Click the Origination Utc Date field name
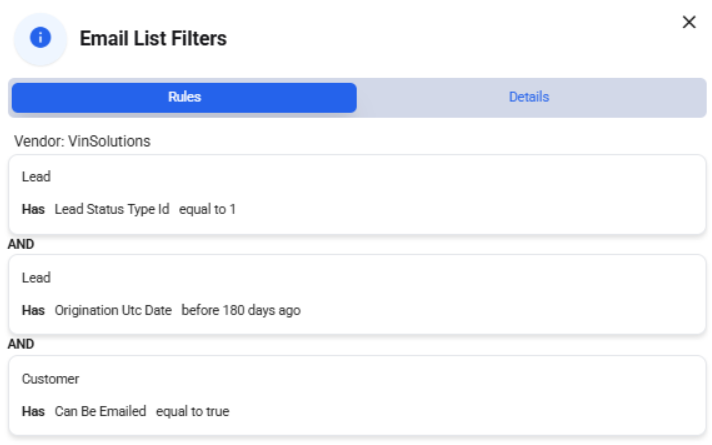Viewport: 712px width, 445px height. [x=113, y=310]
